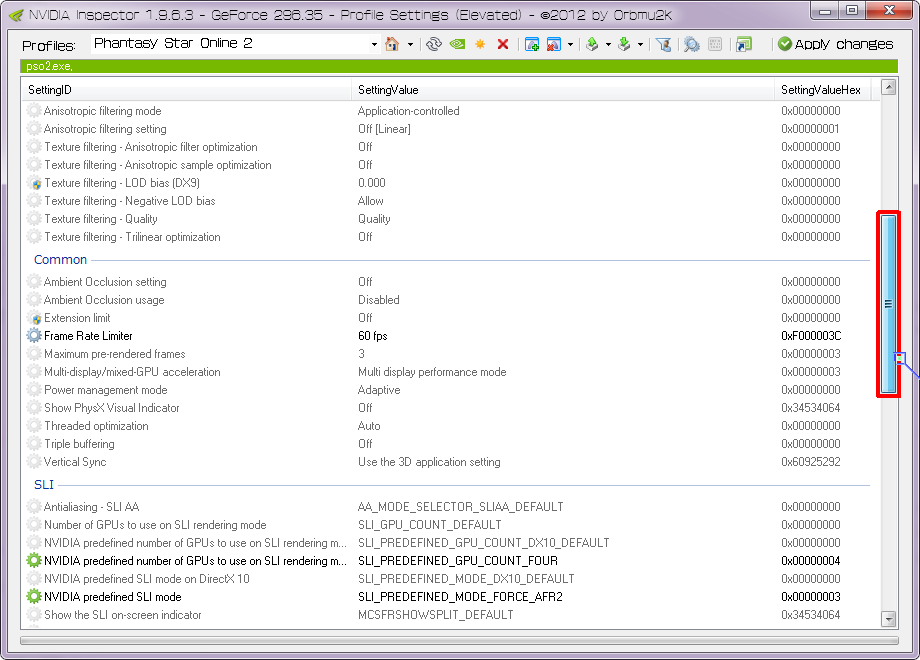This screenshot has width=920, height=660.
Task: Click the SettingValue column header
Action: coord(563,90)
